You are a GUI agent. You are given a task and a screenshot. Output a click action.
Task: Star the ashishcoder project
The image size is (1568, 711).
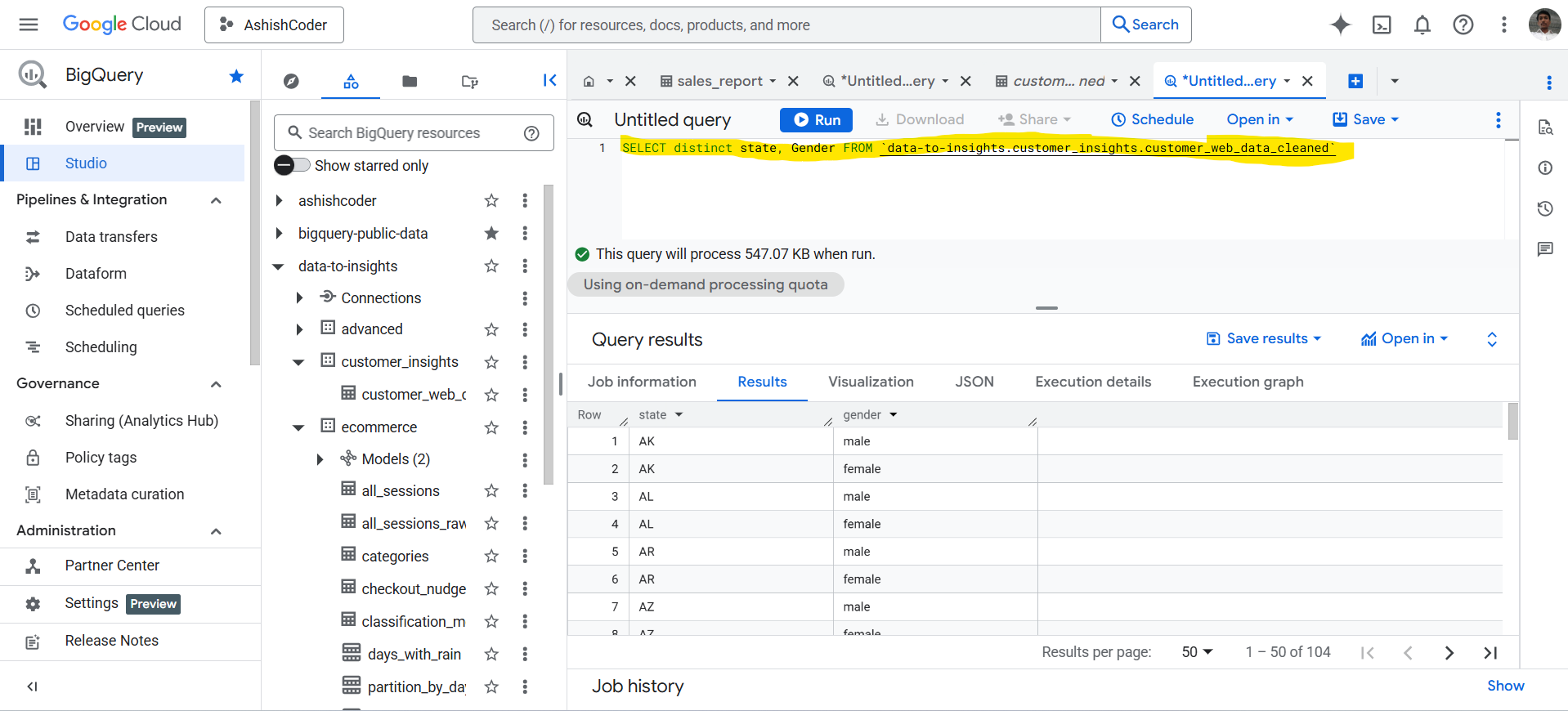click(x=491, y=200)
